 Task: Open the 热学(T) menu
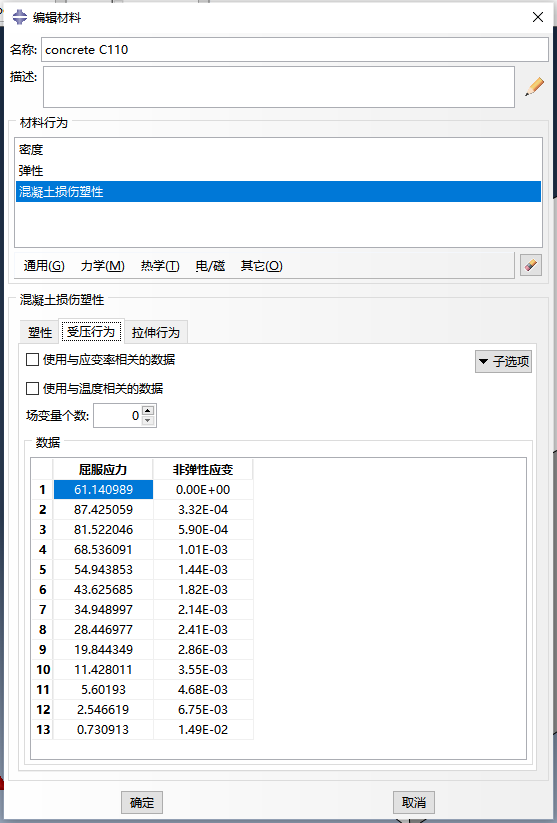(160, 266)
